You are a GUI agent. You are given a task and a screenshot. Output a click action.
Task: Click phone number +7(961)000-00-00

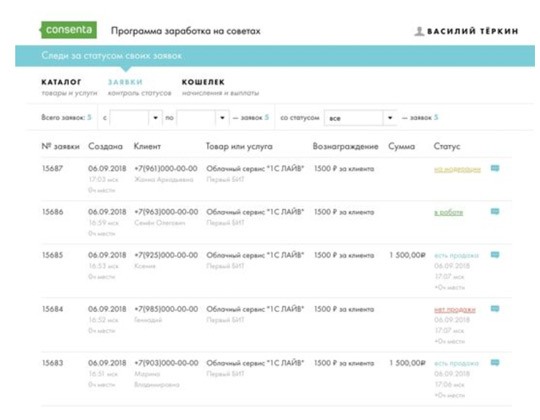166,168
